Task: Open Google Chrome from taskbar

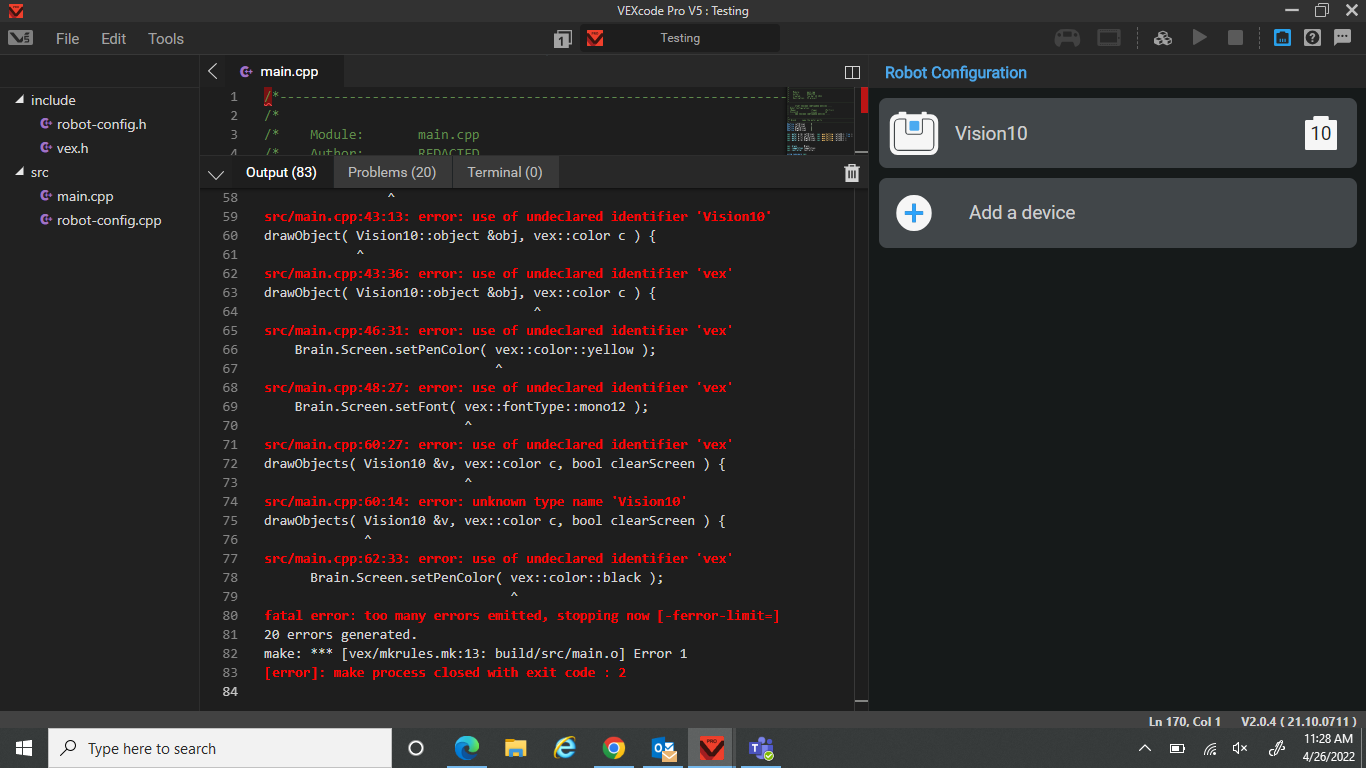Action: click(x=614, y=748)
